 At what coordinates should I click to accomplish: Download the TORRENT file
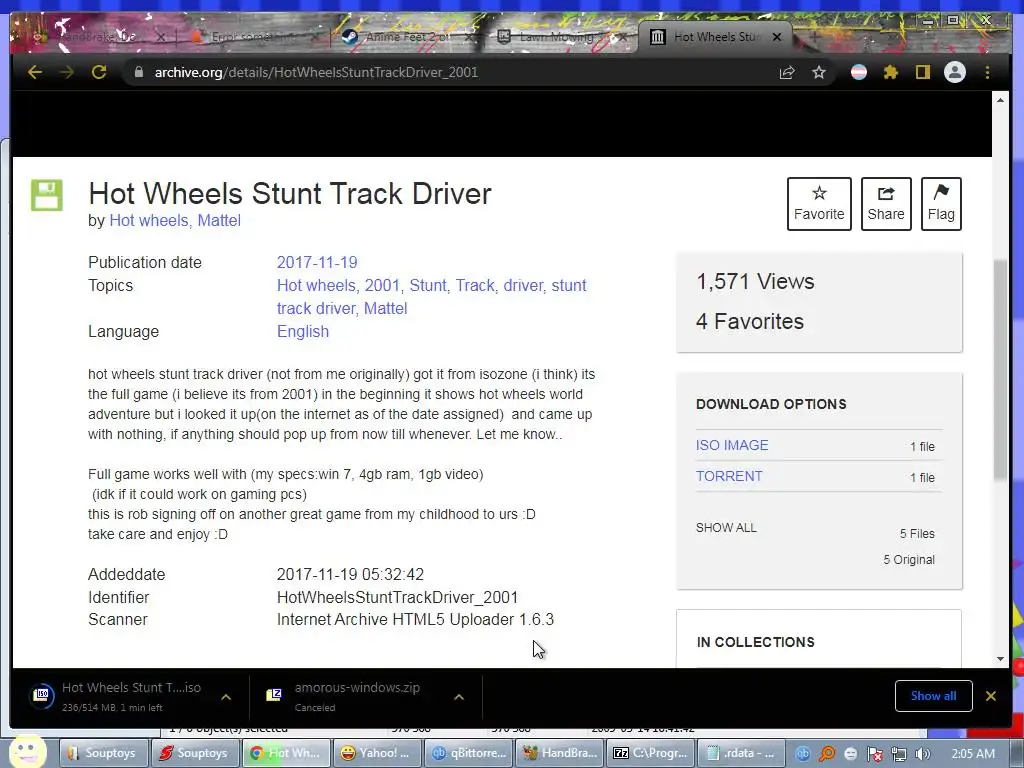[x=729, y=476]
